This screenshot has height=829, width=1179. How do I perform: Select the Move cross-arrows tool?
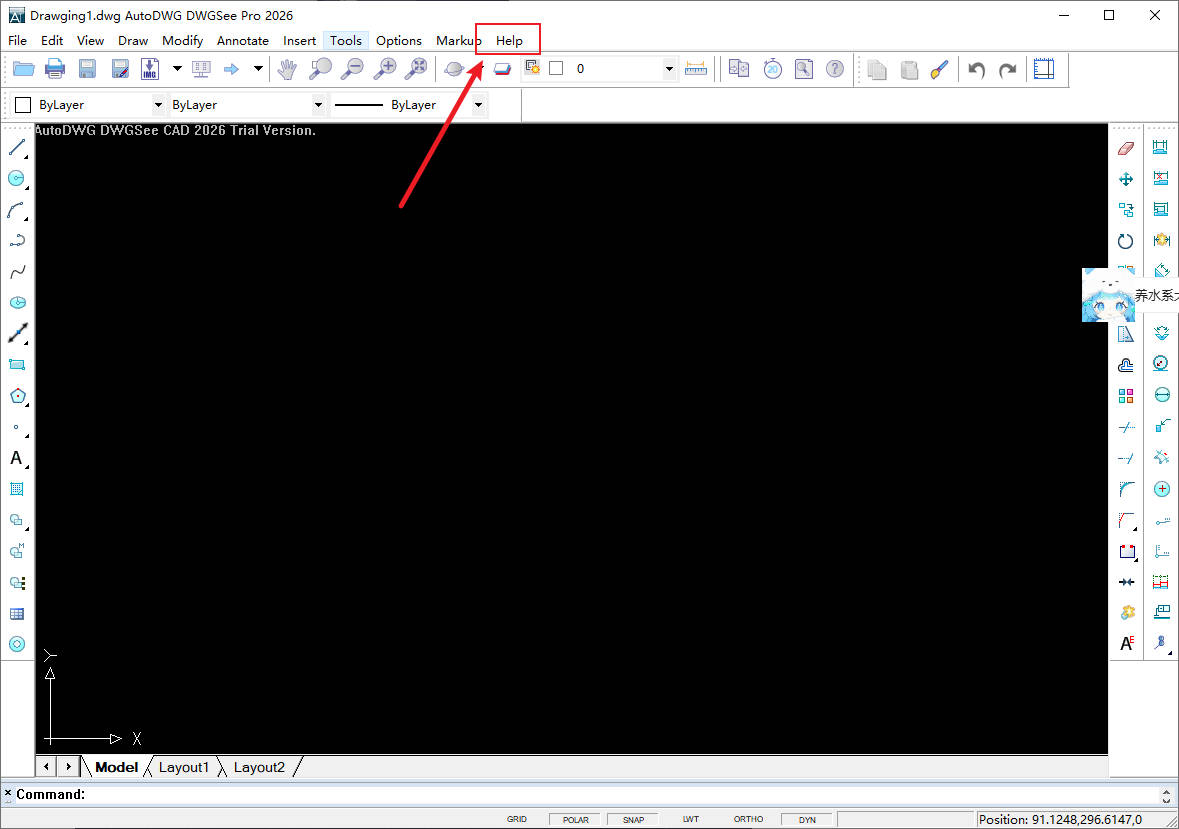[x=1126, y=179]
